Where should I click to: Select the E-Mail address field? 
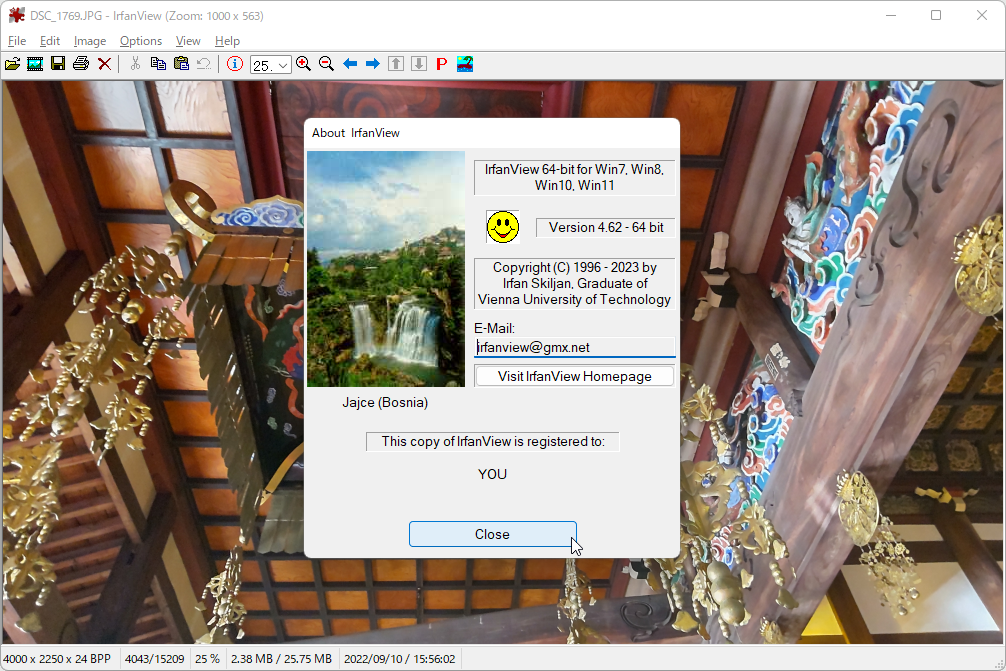click(x=574, y=347)
